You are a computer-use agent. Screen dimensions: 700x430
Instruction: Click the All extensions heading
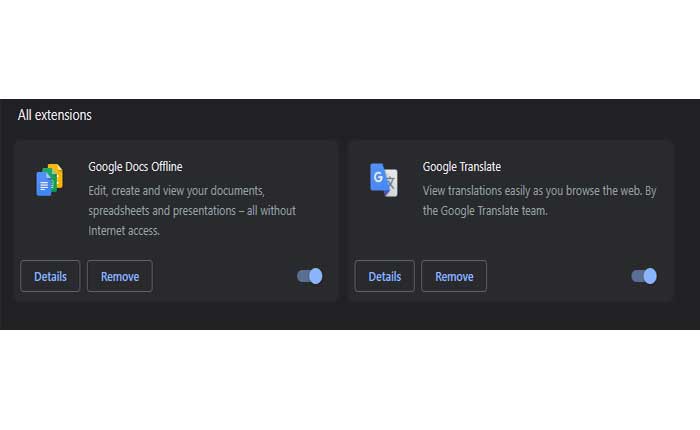point(54,115)
